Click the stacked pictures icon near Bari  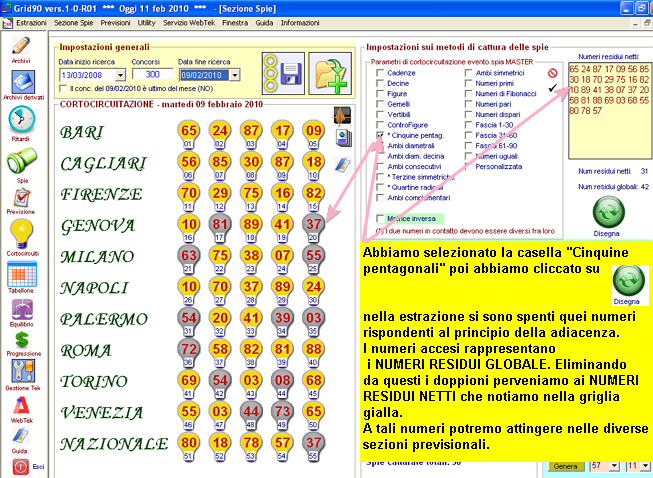[x=344, y=138]
